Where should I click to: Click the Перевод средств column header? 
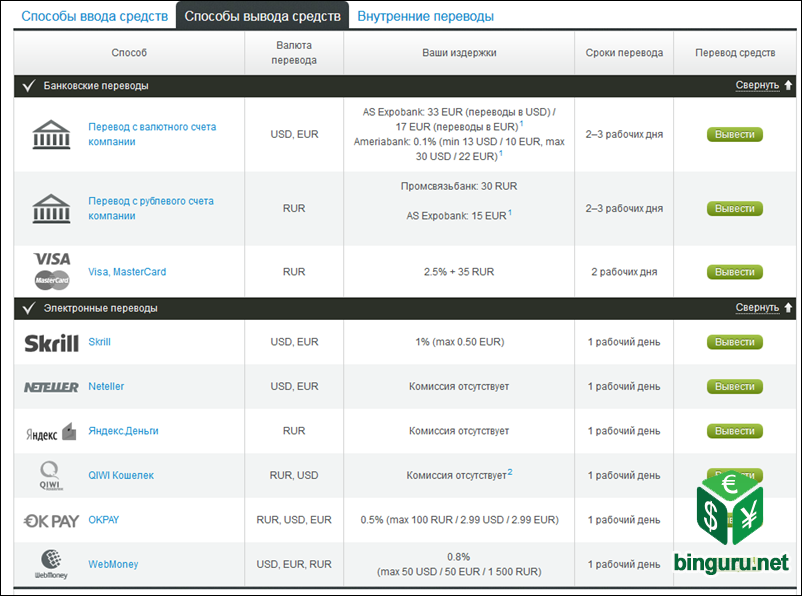[735, 53]
